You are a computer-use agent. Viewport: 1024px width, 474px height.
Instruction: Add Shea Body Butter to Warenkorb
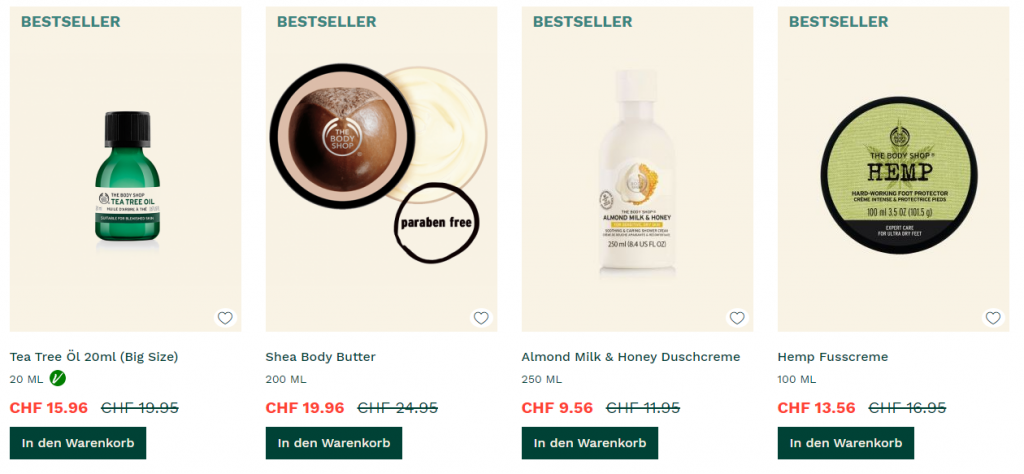(334, 443)
